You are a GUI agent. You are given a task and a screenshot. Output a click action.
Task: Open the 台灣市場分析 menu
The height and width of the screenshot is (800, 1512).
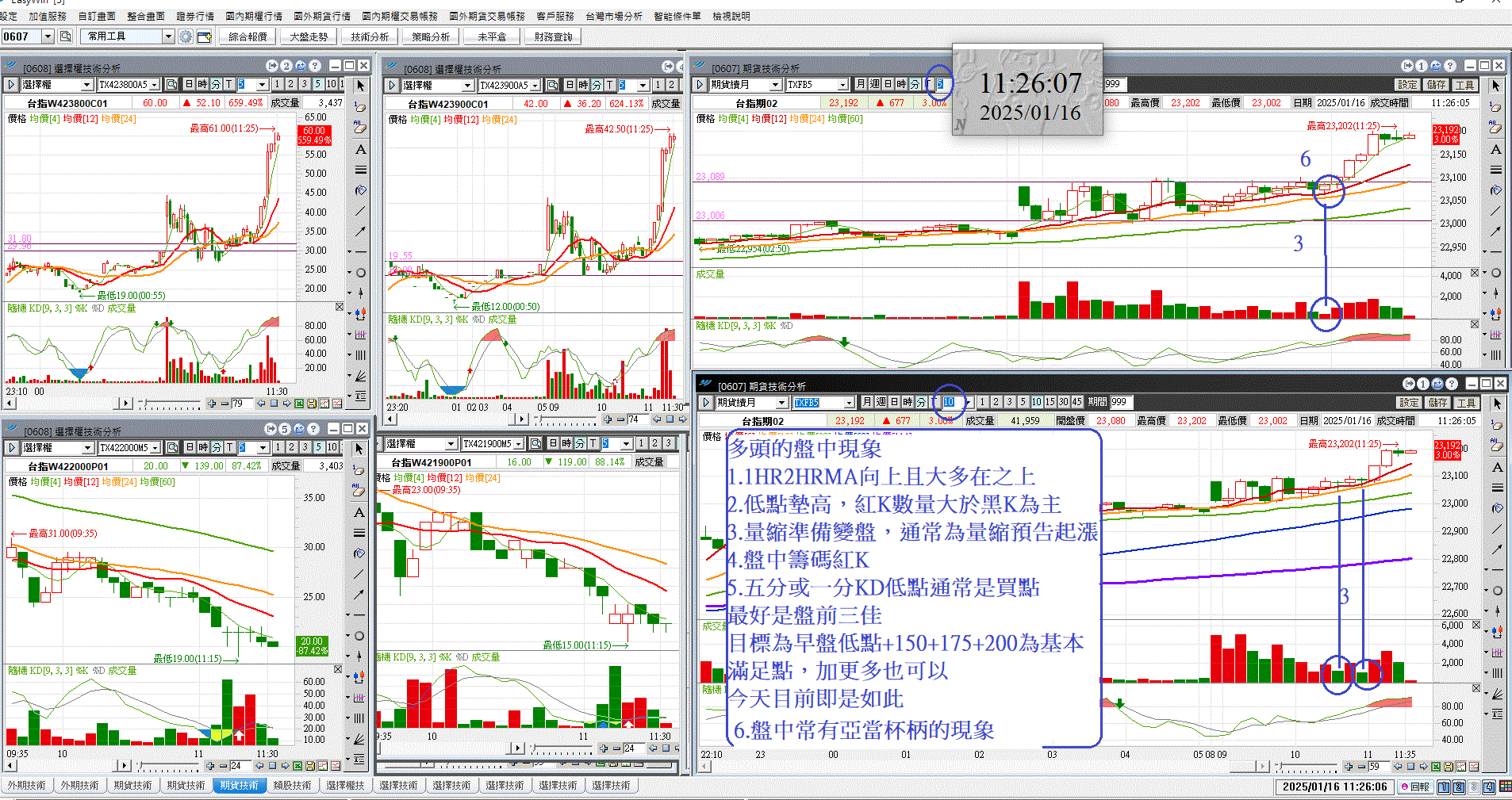614,16
